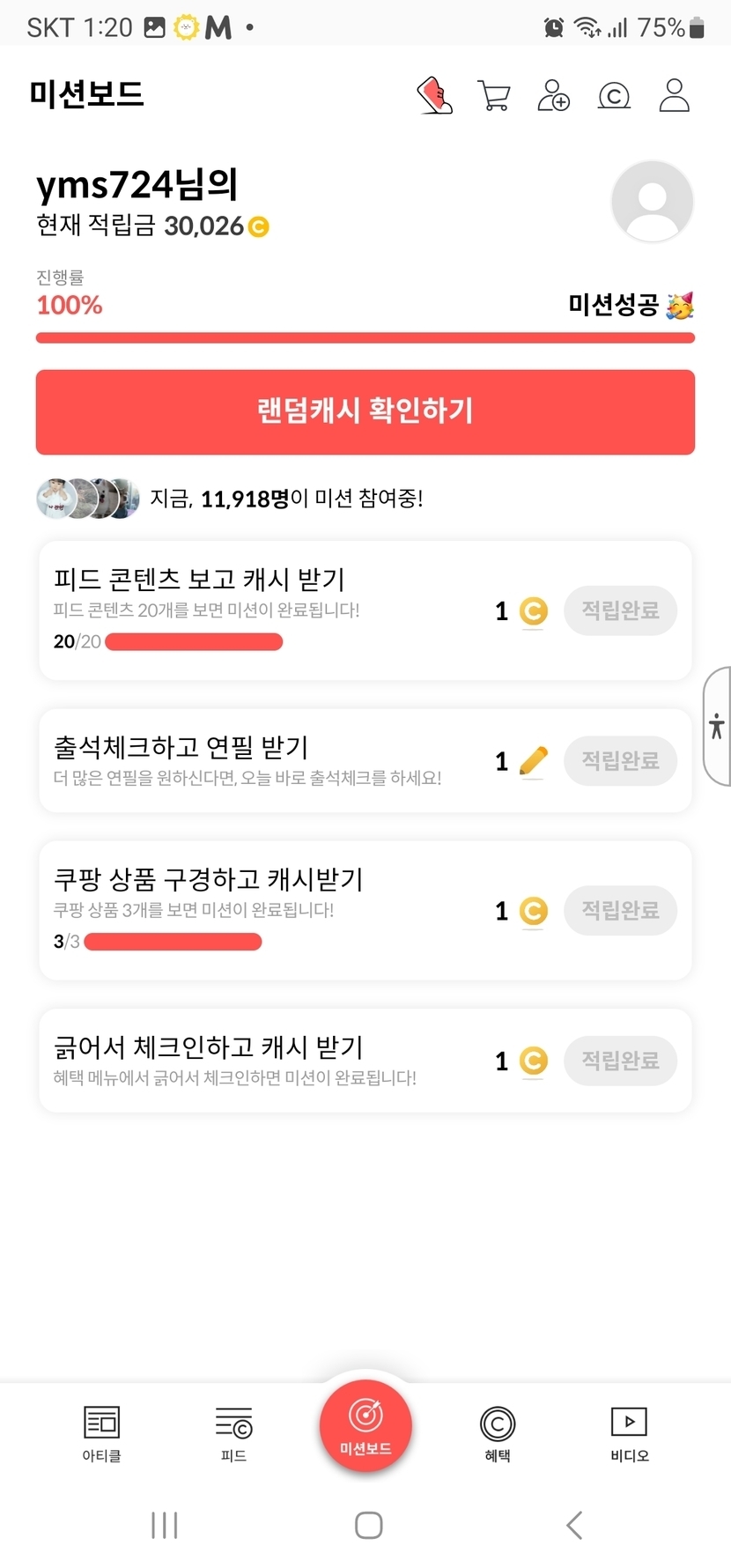
Task: Tap the 적립완료 button for feed content mission
Action: 620,610
